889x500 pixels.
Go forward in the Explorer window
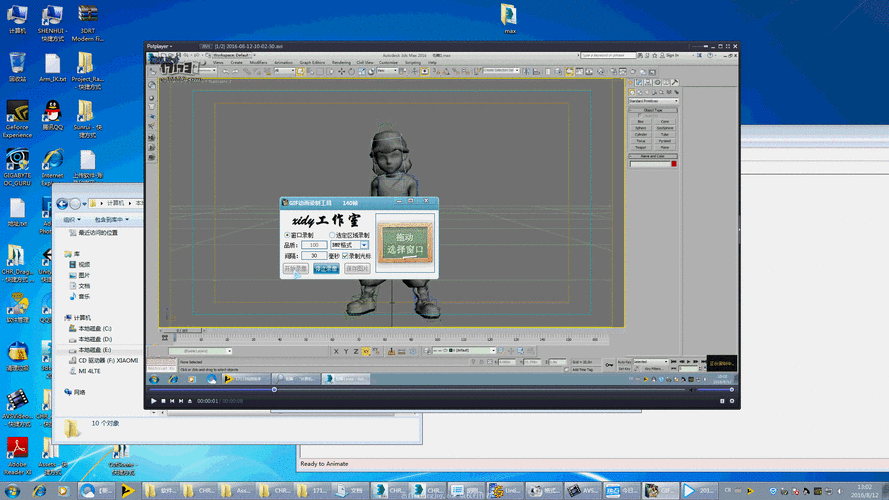75,204
